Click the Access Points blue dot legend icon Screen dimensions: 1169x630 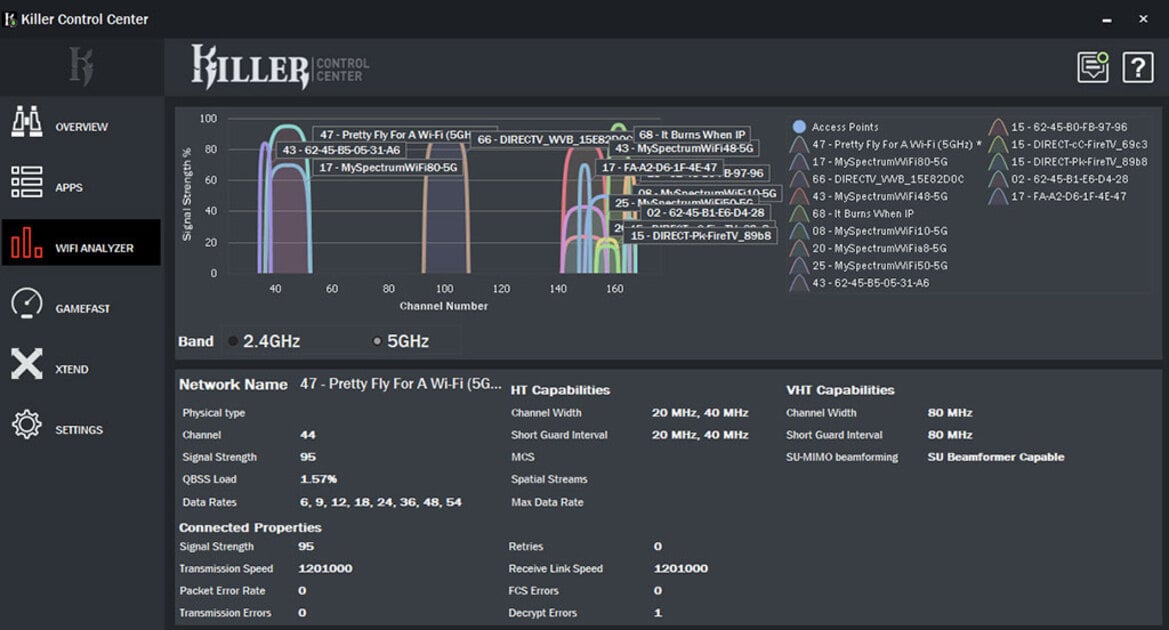tap(799, 127)
